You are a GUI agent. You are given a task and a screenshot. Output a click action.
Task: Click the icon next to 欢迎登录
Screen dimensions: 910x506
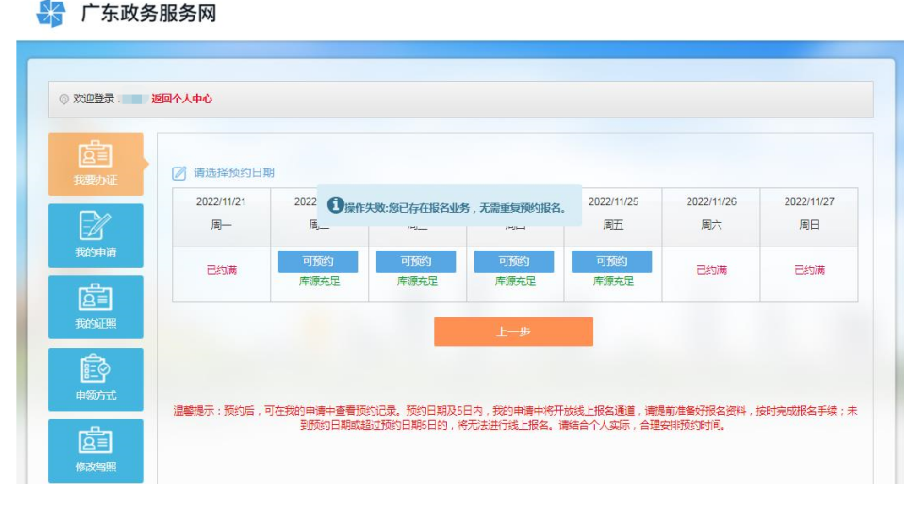click(64, 99)
